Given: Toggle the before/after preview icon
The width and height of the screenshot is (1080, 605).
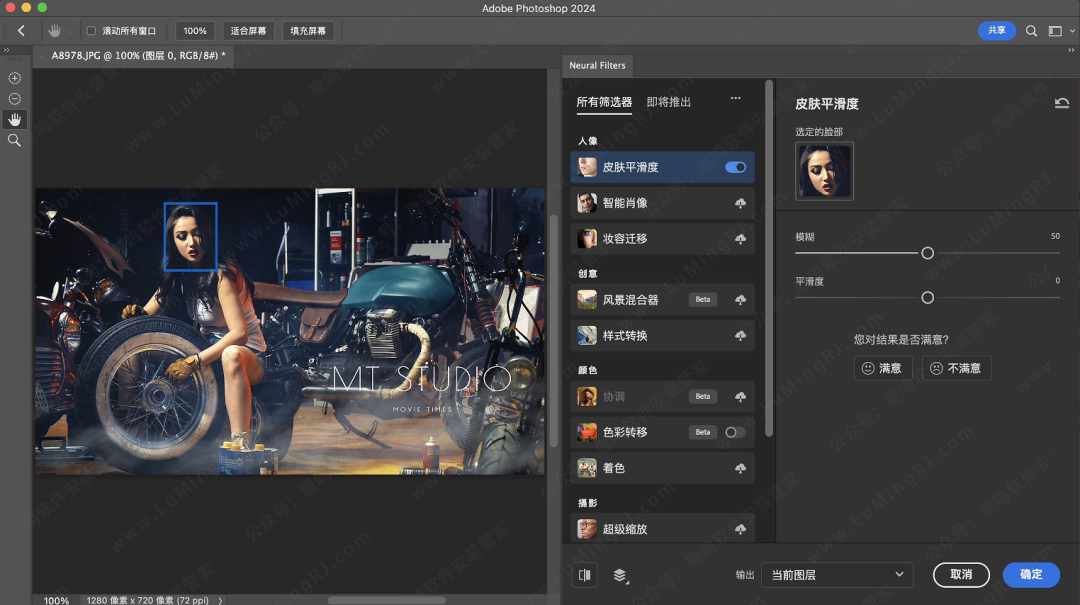Looking at the screenshot, I should (585, 575).
